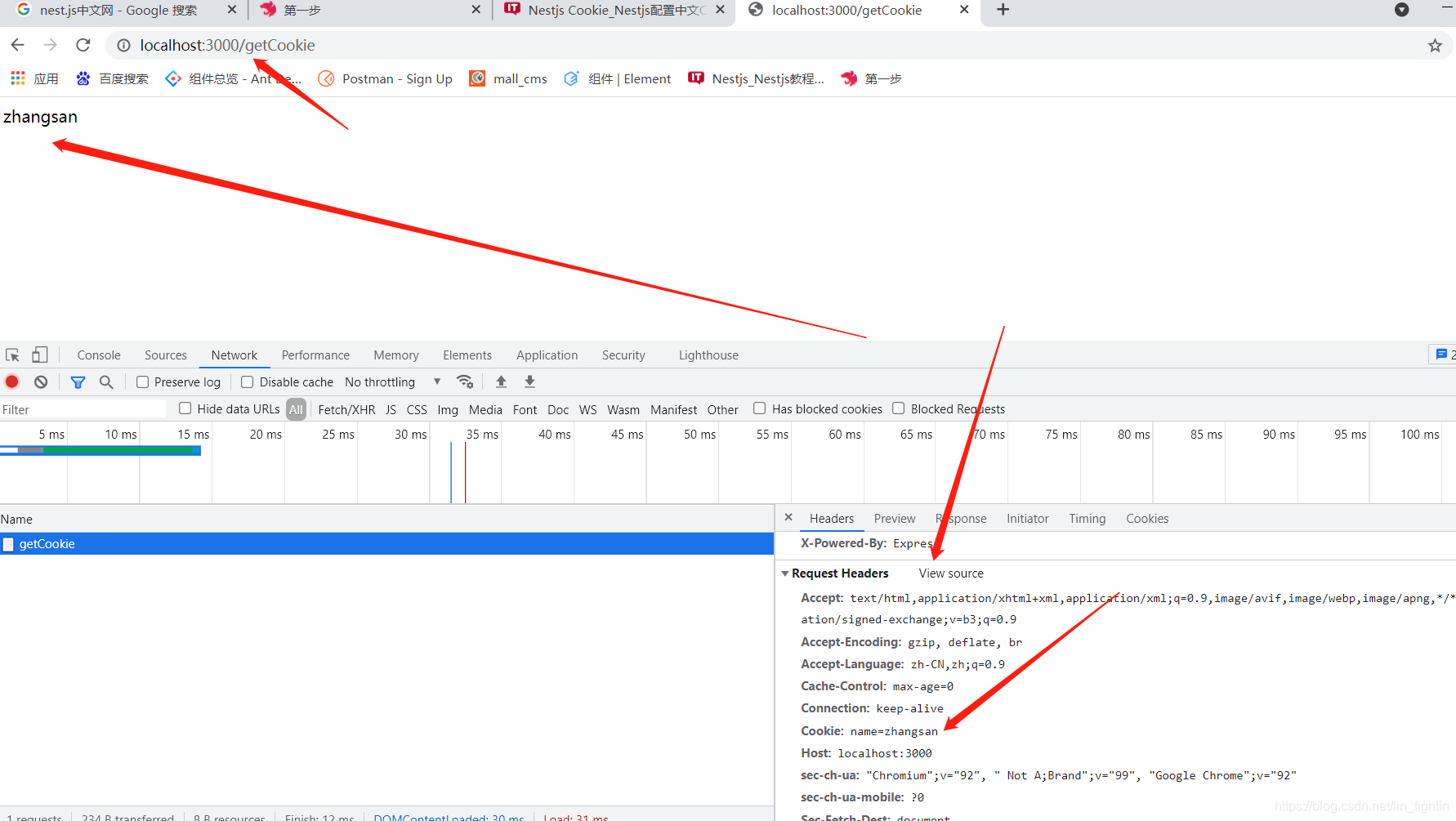
Task: Open a new browser tab
Action: tap(1003, 10)
